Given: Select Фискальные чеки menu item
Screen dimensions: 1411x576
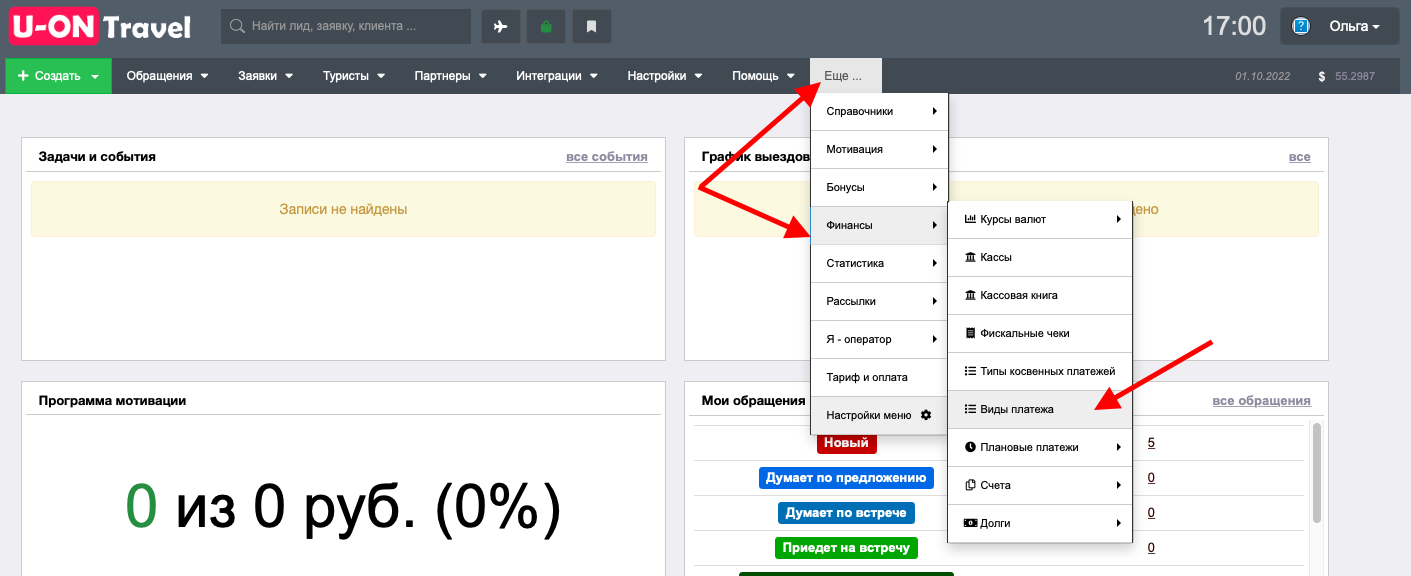Looking at the screenshot, I should pos(1040,333).
